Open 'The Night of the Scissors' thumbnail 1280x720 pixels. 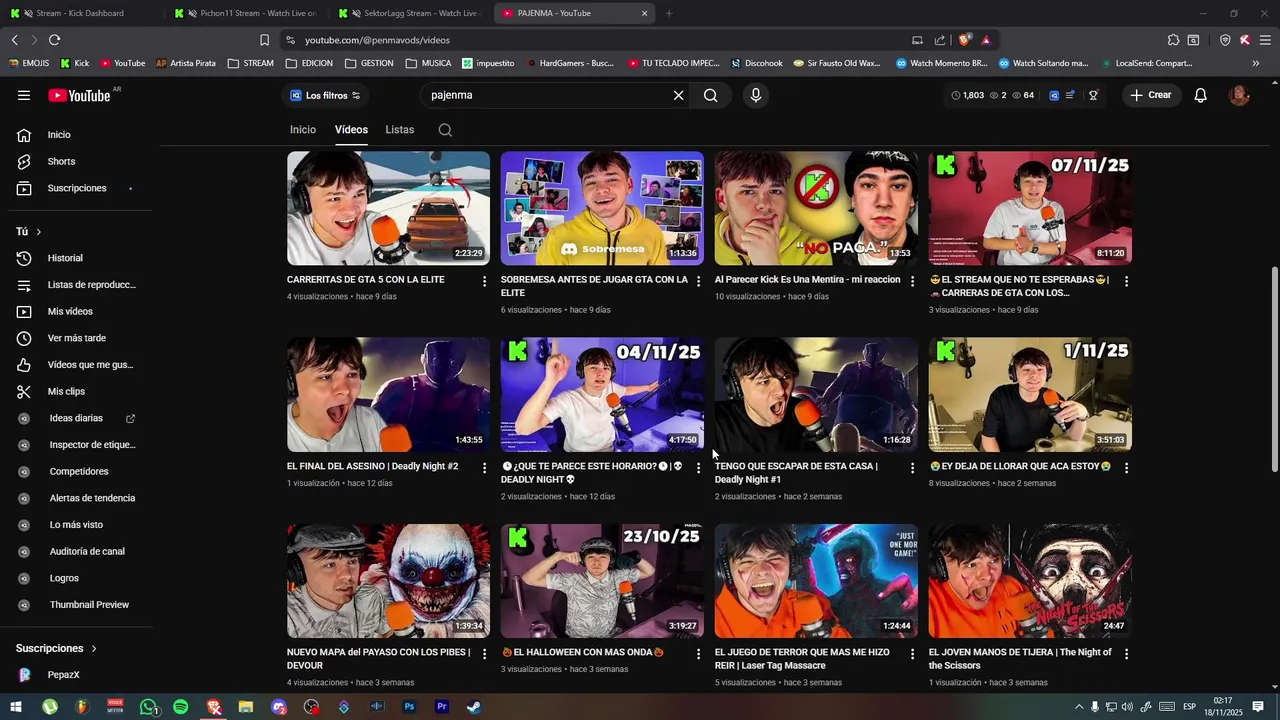[x=1030, y=581]
